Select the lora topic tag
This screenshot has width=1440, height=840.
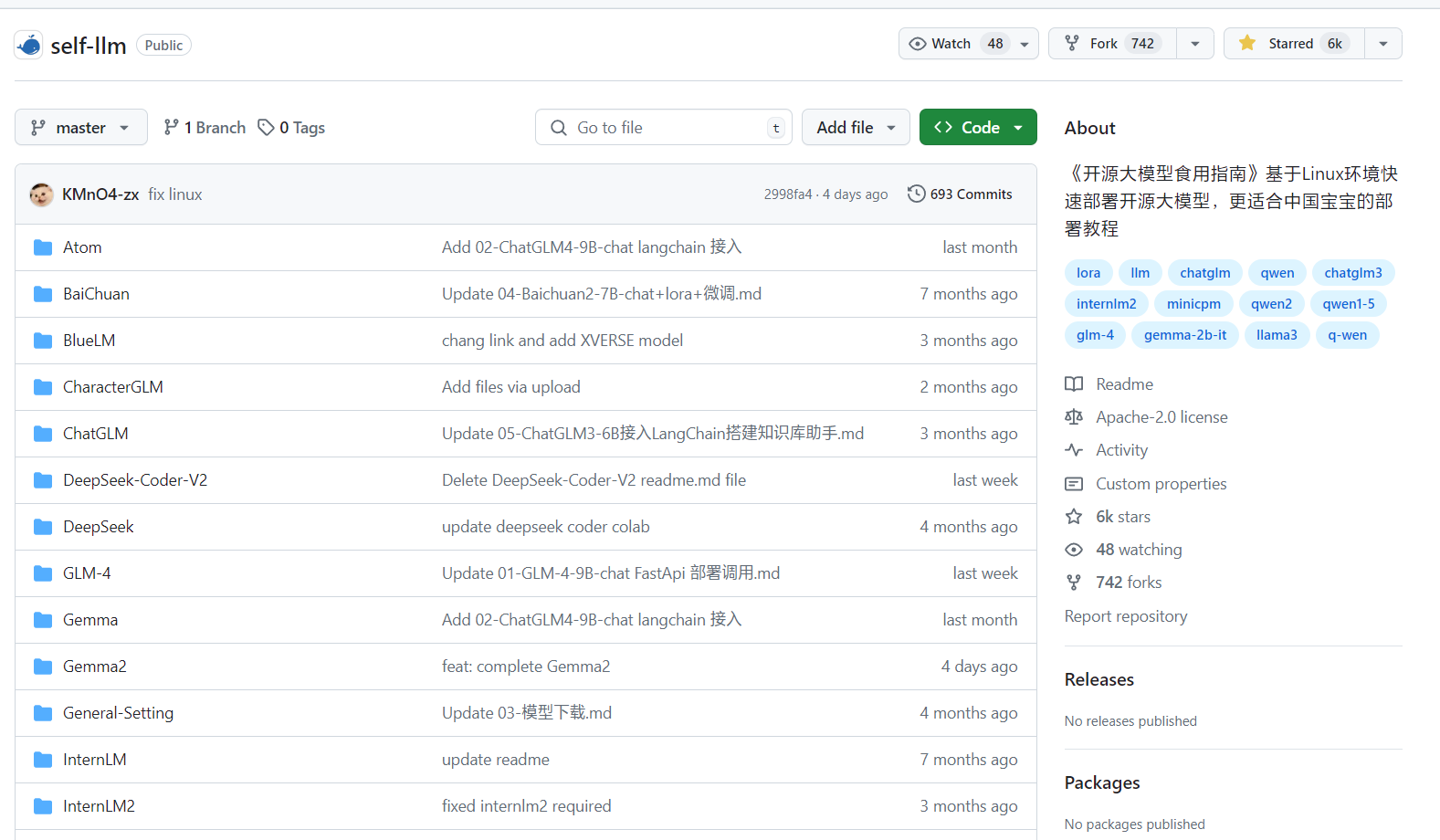(x=1088, y=273)
